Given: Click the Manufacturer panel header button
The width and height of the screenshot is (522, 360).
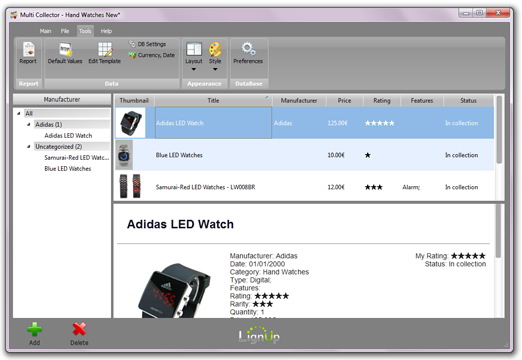Looking at the screenshot, I should (x=62, y=99).
